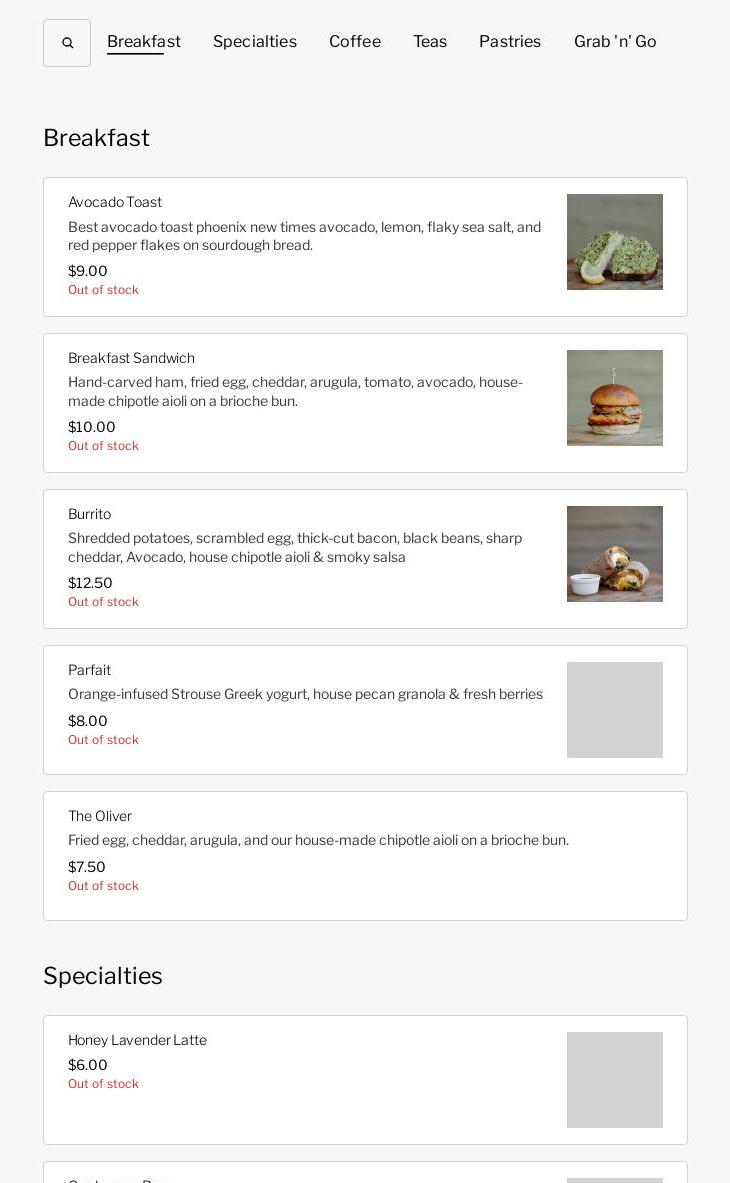Open the Avocado Toast item title
This screenshot has height=1183, width=730.
115,202
